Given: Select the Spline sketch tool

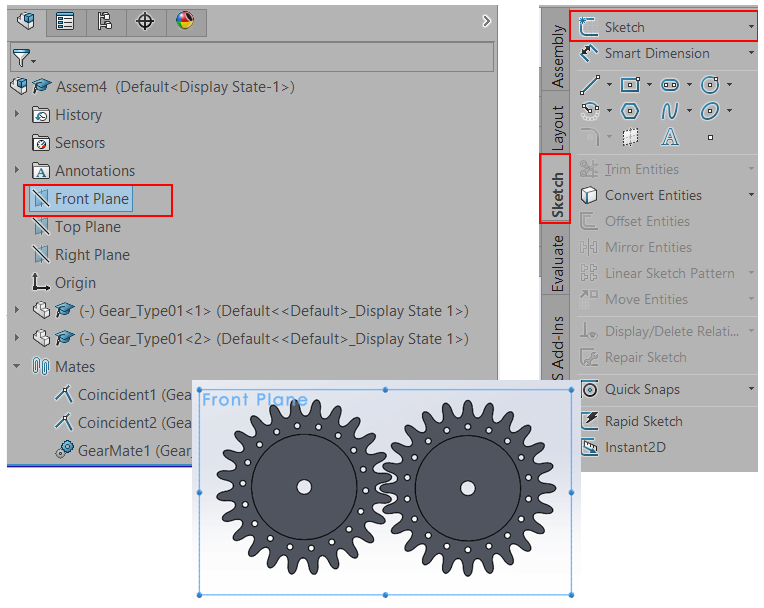Looking at the screenshot, I should point(670,111).
